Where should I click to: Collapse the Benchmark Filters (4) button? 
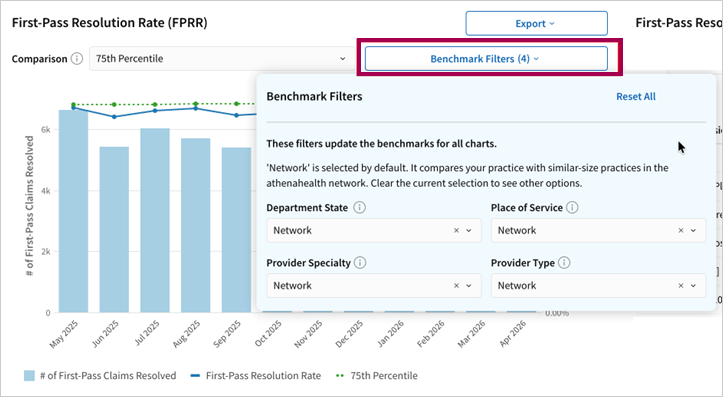(x=486, y=59)
